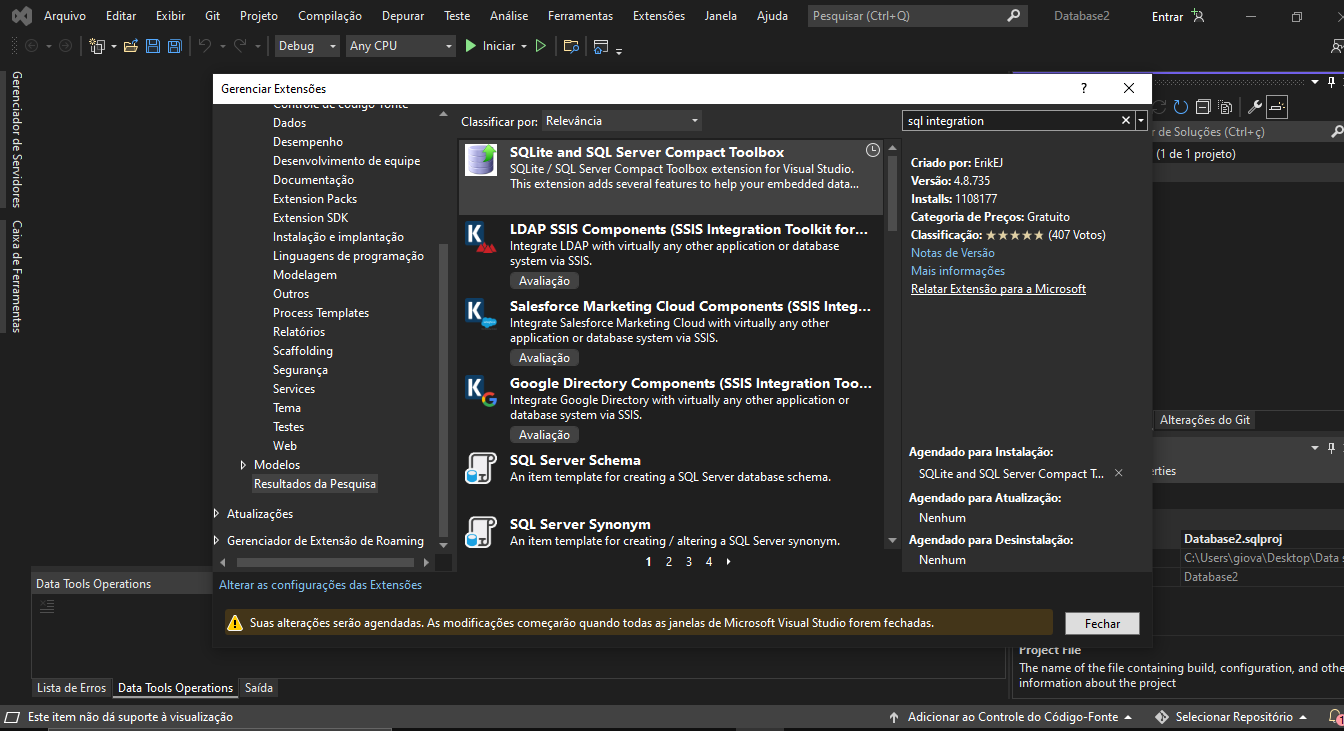Click Collapse All icon in Solution Explorer
The image size is (1344, 731).
coord(1203,107)
